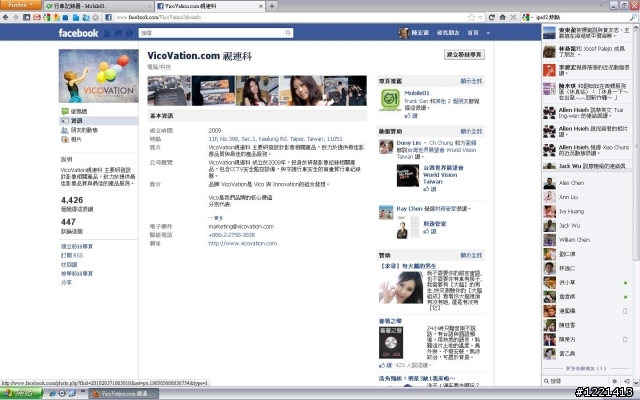This screenshot has height=400, width=640.
Task: Open the bookmark star dropdown arrow
Action: (x=480, y=17)
